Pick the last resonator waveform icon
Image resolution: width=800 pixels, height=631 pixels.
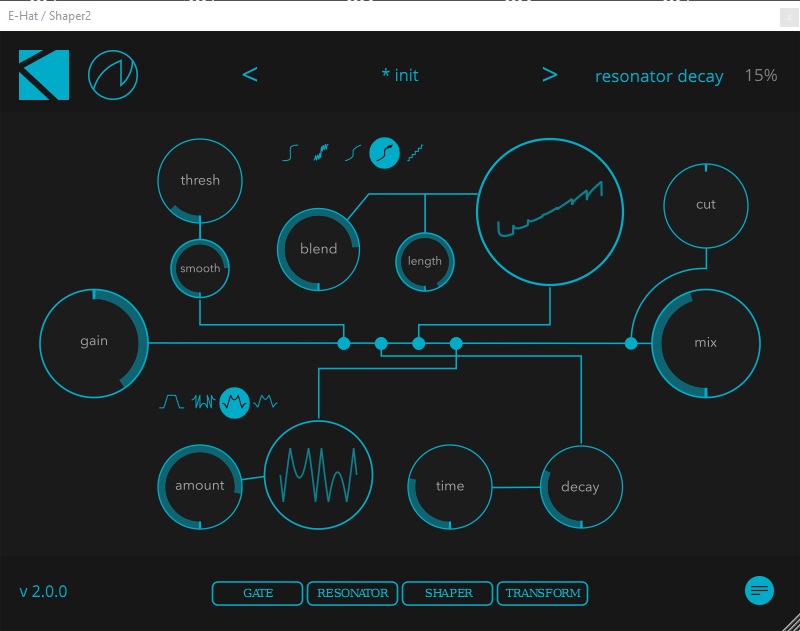tap(265, 402)
